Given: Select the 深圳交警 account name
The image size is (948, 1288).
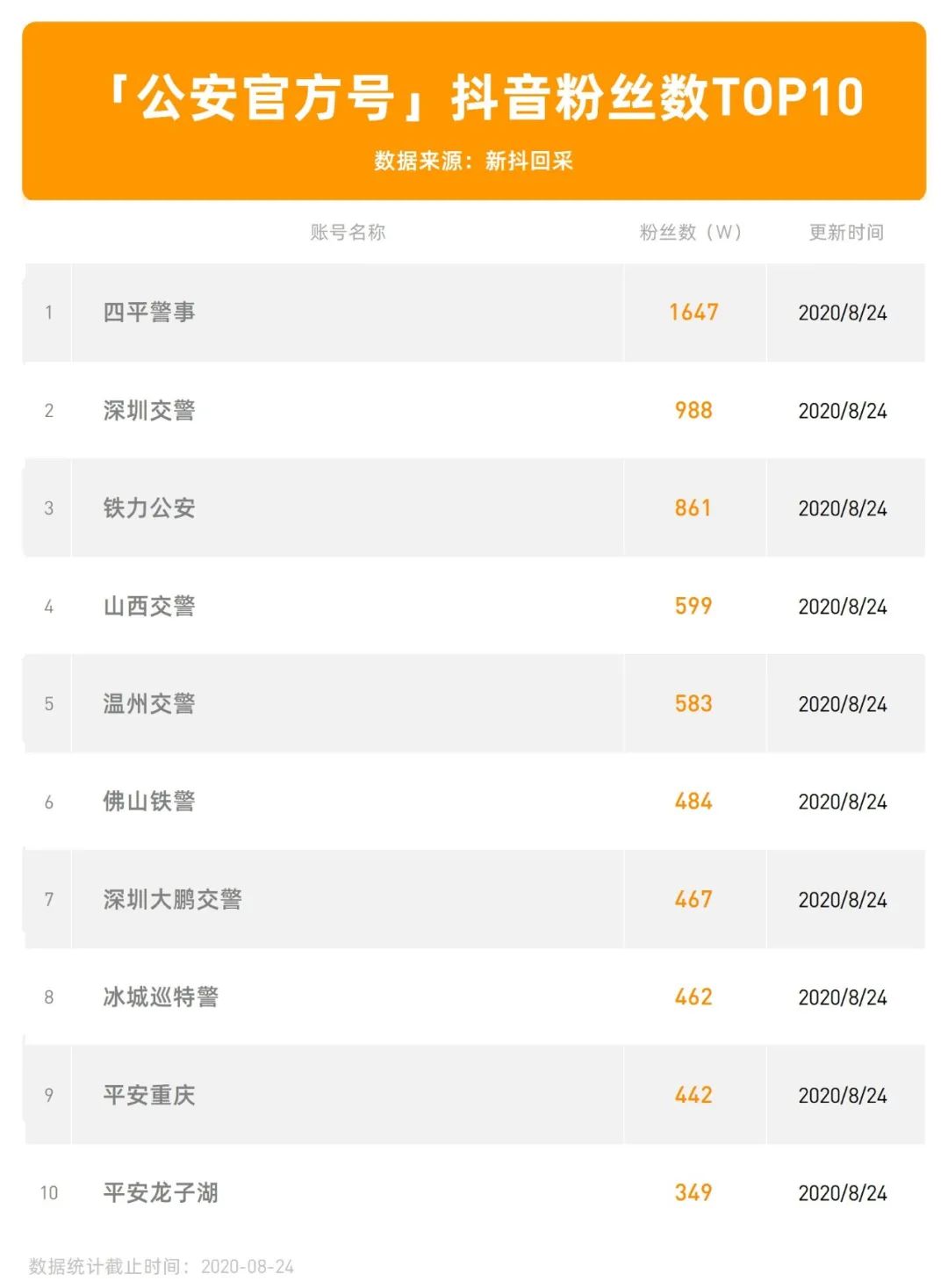Looking at the screenshot, I should [149, 411].
